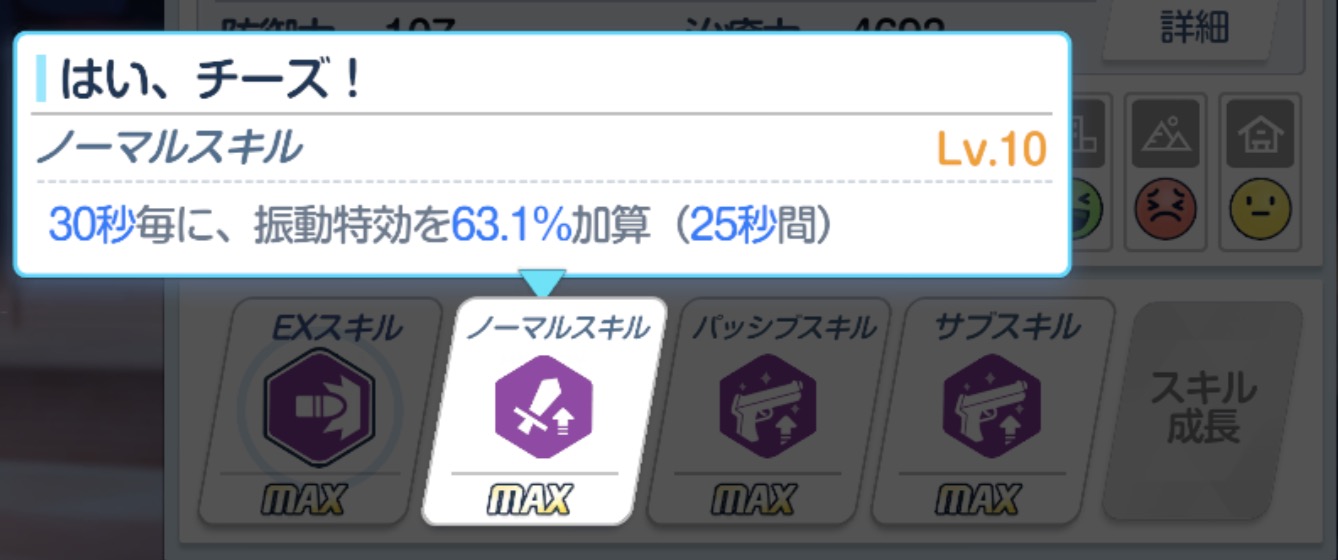Click the orange Lv.10 level text

tap(991, 150)
